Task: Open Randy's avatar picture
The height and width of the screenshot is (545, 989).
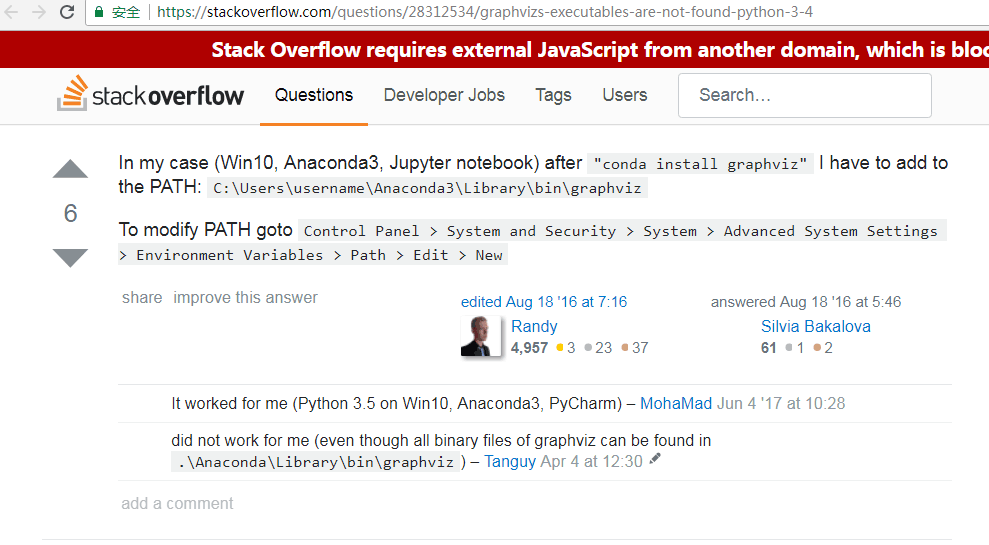Action: point(481,336)
